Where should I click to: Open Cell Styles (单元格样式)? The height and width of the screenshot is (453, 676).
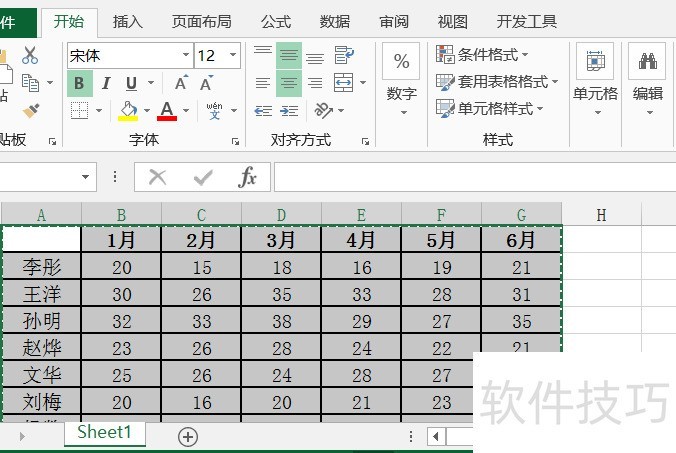tap(489, 109)
